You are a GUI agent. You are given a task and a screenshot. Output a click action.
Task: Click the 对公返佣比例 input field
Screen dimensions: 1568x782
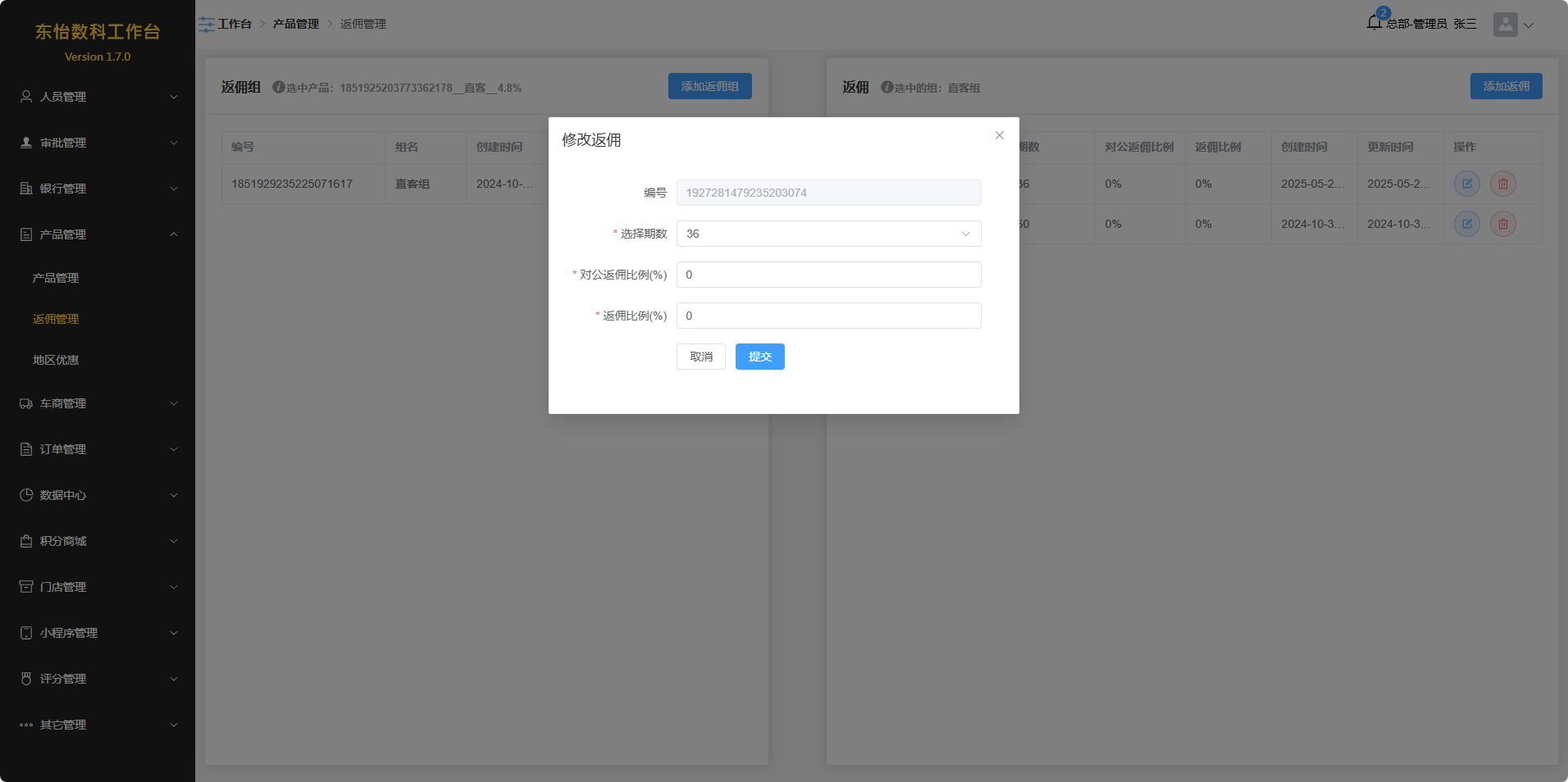pyautogui.click(x=828, y=275)
